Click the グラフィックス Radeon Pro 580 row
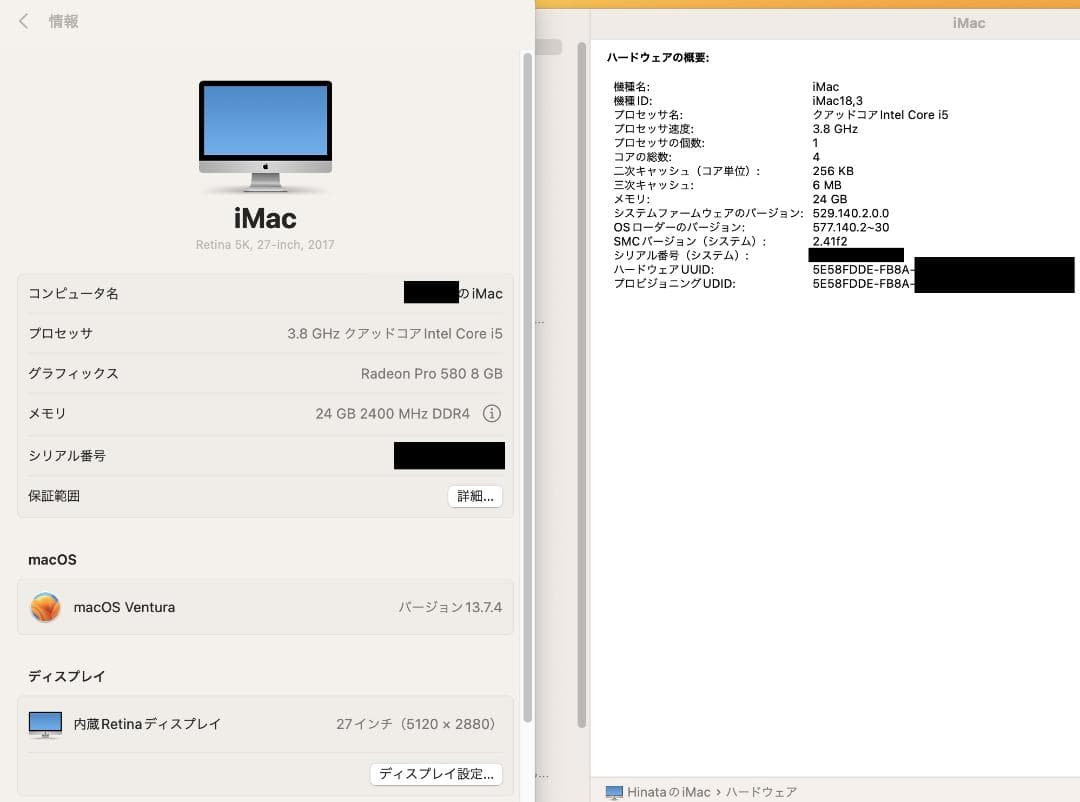The height and width of the screenshot is (802, 1080). click(265, 373)
